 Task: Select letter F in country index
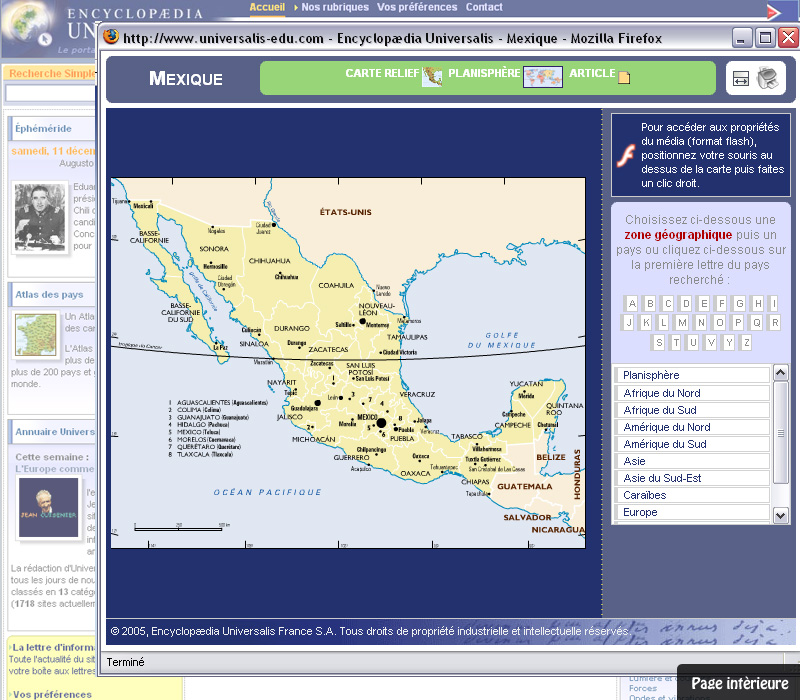pos(721,304)
